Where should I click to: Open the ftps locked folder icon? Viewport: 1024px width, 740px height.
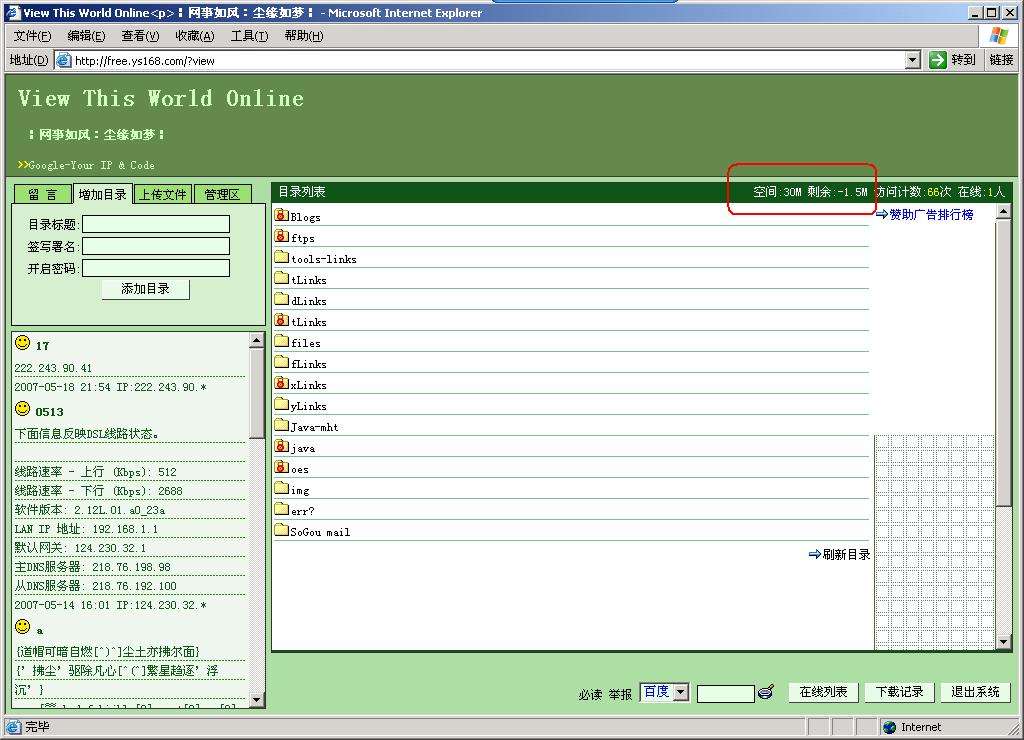coord(281,236)
